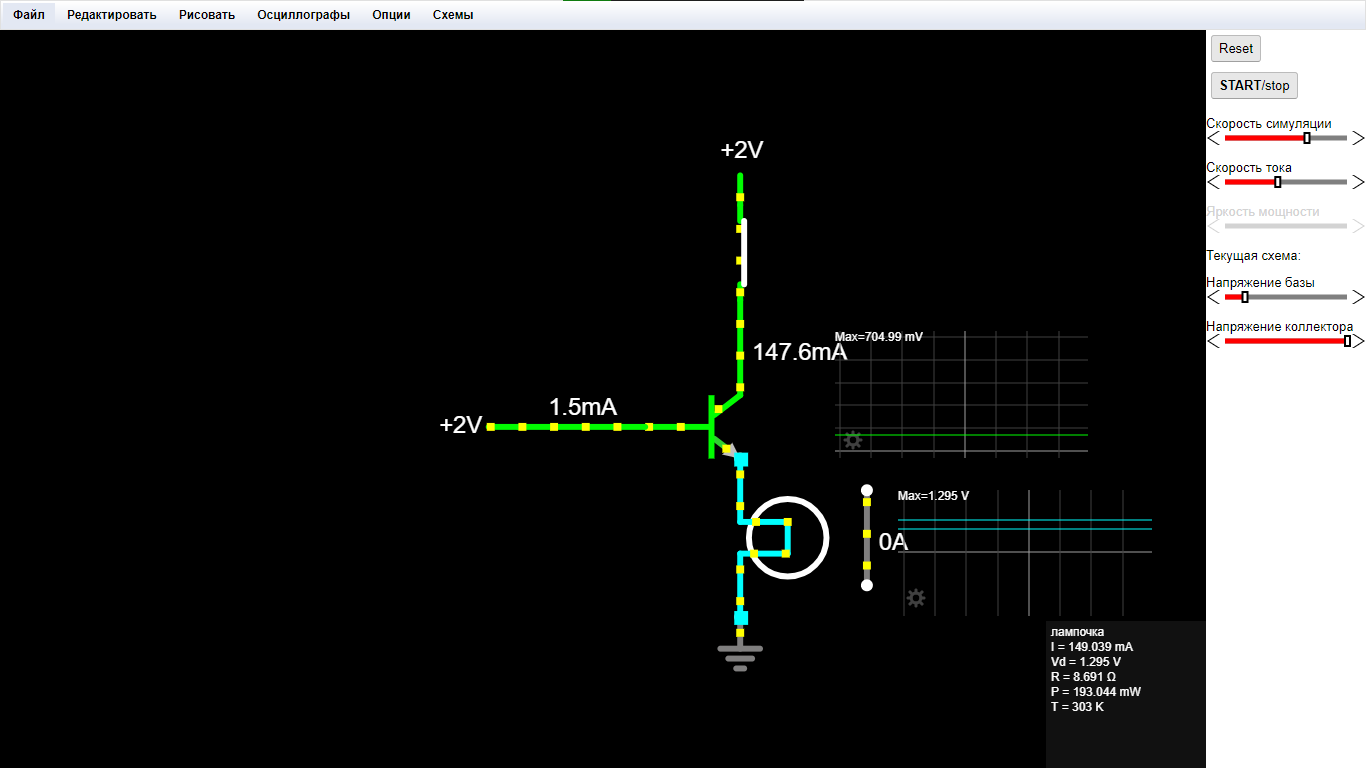The image size is (1366, 768).
Task: Select the white resistor on collector line
Action: click(744, 253)
